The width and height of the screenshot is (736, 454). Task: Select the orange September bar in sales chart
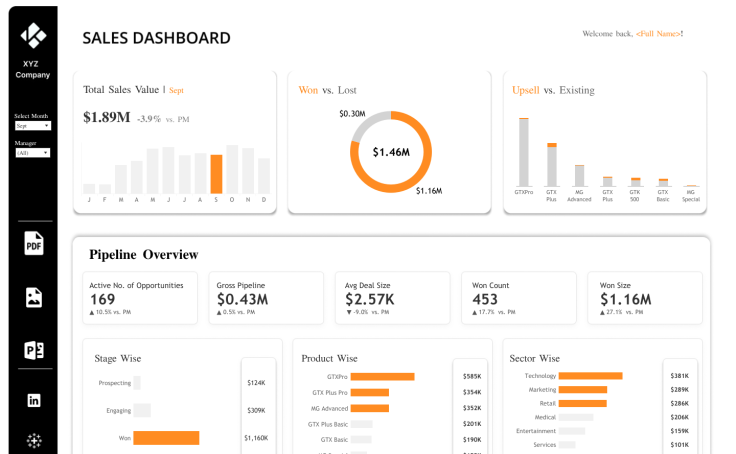(x=216, y=174)
